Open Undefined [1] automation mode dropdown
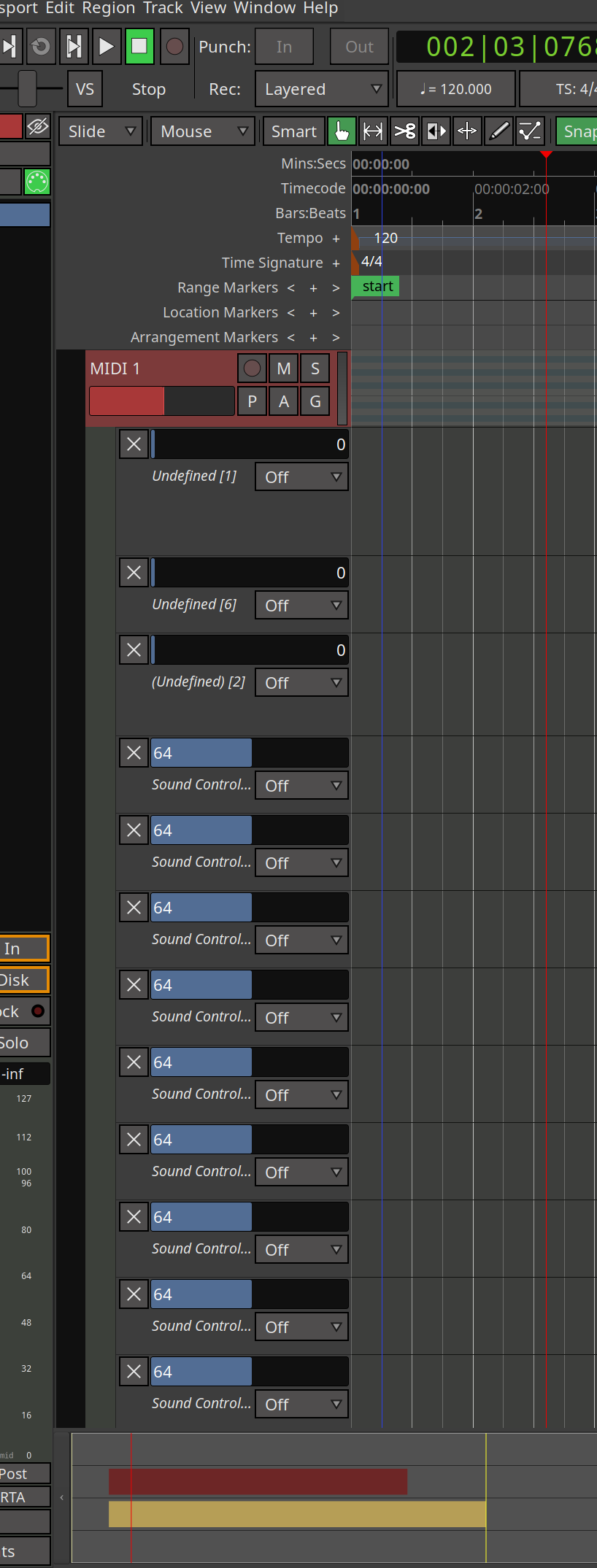This screenshot has height=1568, width=597. (301, 477)
